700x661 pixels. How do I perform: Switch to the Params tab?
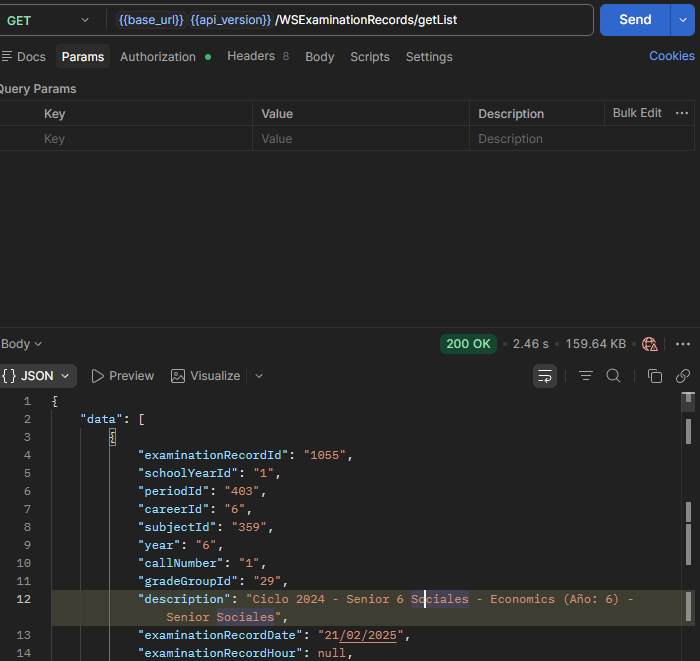tap(83, 57)
